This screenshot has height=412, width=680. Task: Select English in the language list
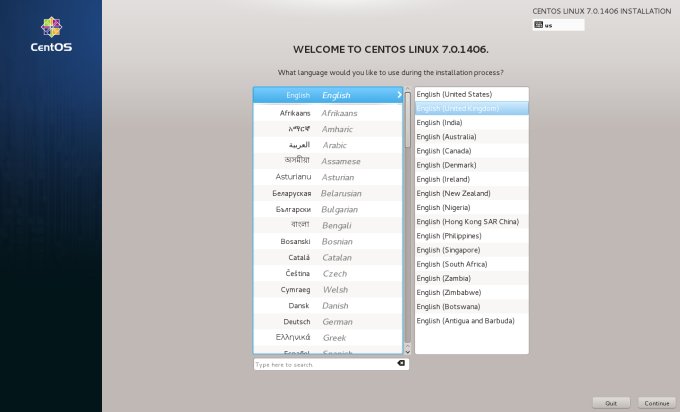pos(328,95)
